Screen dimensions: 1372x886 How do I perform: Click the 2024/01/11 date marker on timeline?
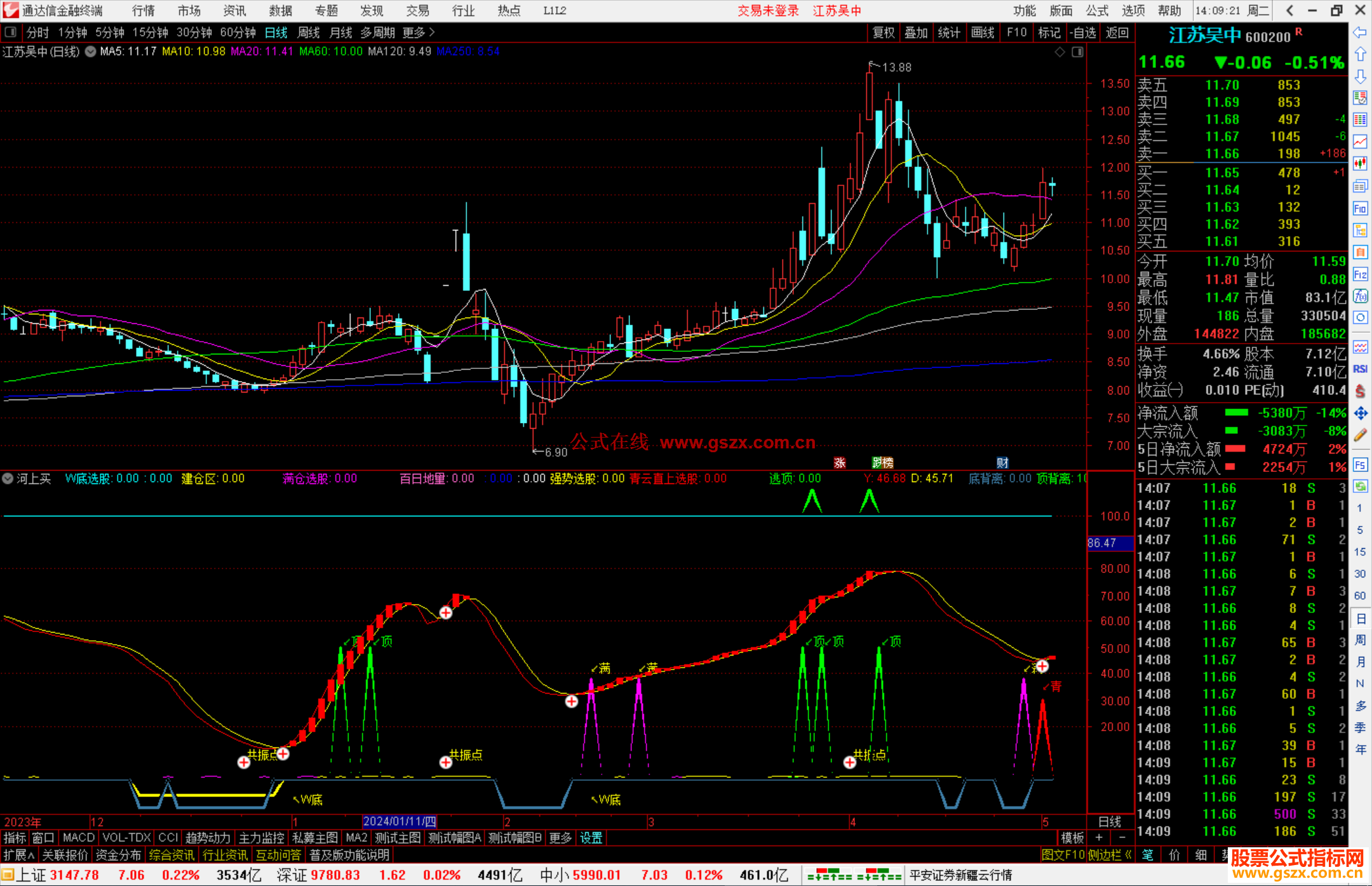coord(399,821)
